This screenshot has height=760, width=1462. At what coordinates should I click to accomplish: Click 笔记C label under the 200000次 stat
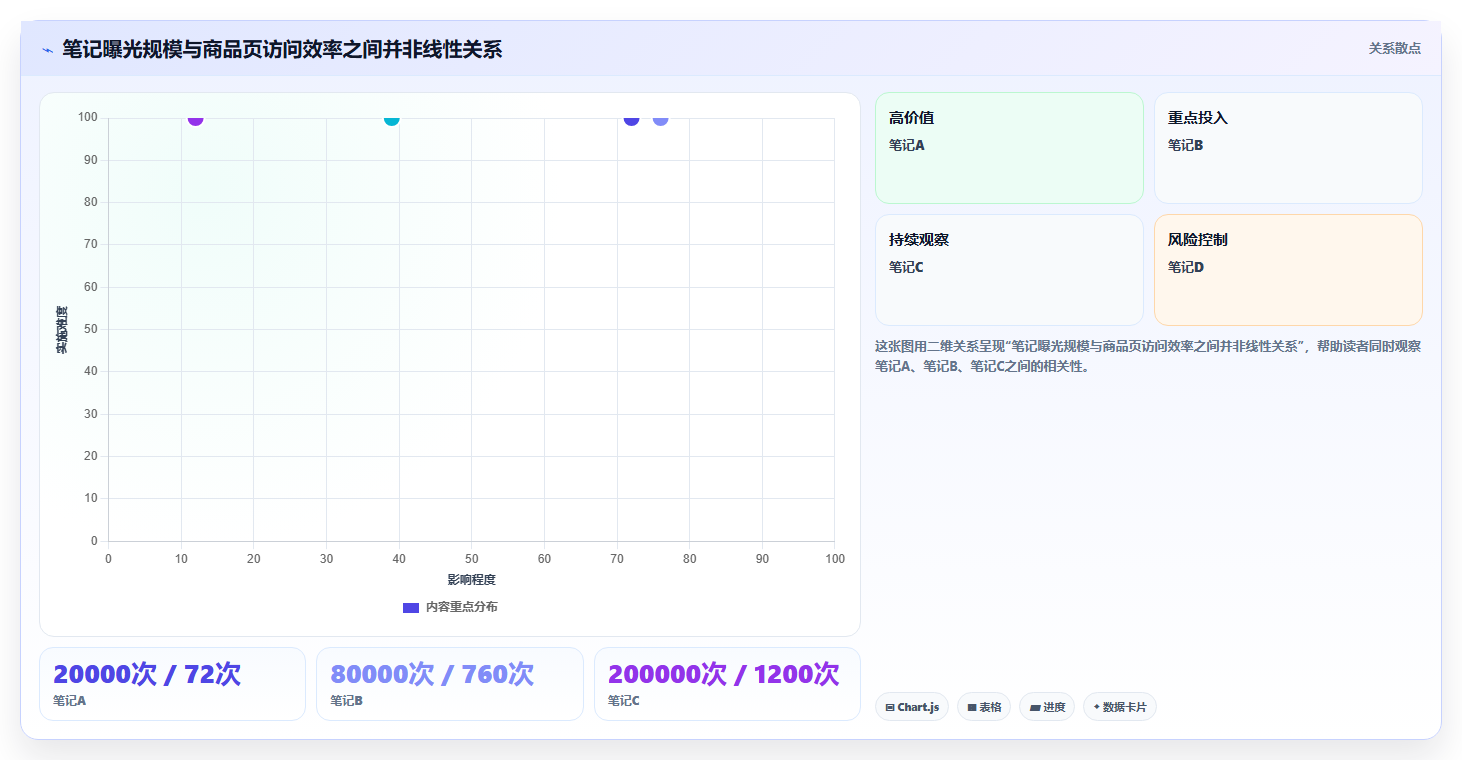(624, 701)
